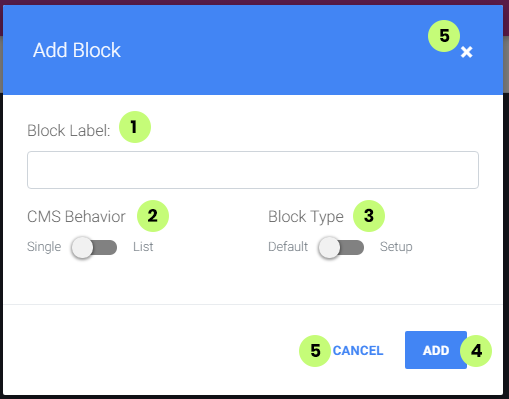Image resolution: width=509 pixels, height=399 pixels.
Task: Select the Single option label
Action: (x=44, y=247)
